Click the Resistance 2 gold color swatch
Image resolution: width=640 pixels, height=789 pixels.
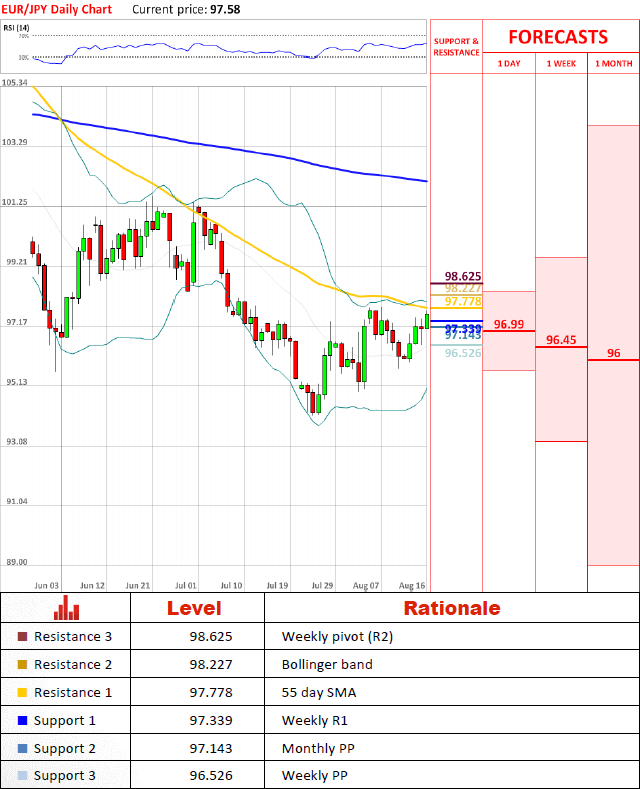[x=22, y=665]
